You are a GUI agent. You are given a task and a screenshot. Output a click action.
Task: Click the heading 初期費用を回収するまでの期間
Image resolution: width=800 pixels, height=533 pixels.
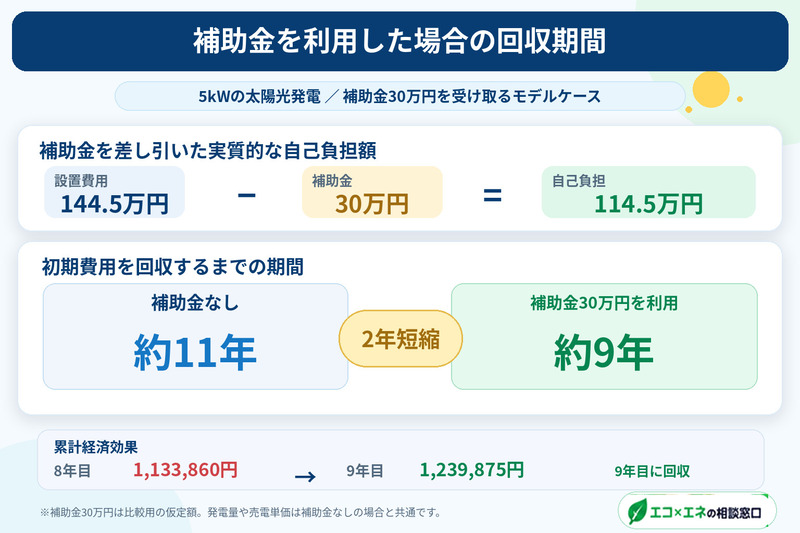173,266
